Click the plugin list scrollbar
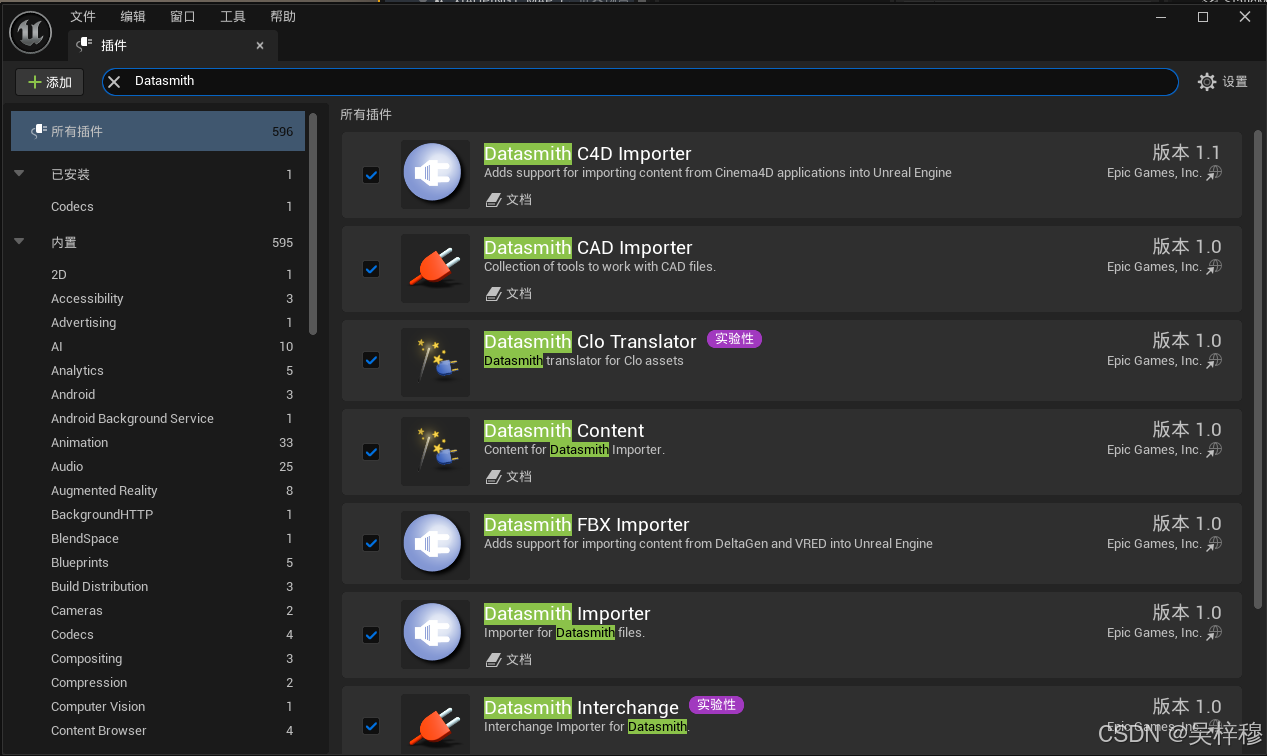 tap(1257, 369)
